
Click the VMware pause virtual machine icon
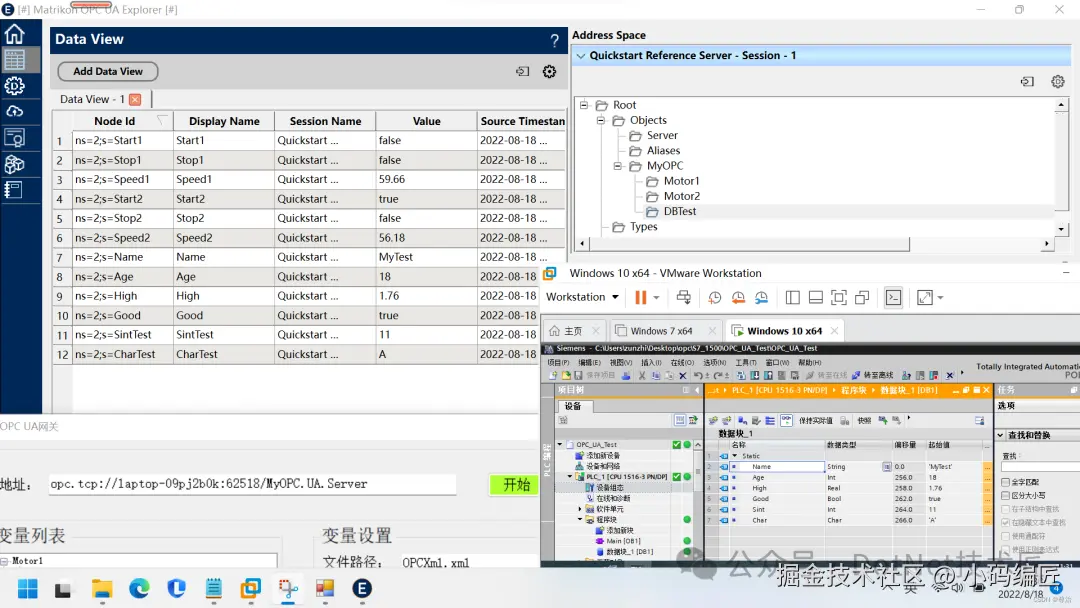[x=641, y=297]
